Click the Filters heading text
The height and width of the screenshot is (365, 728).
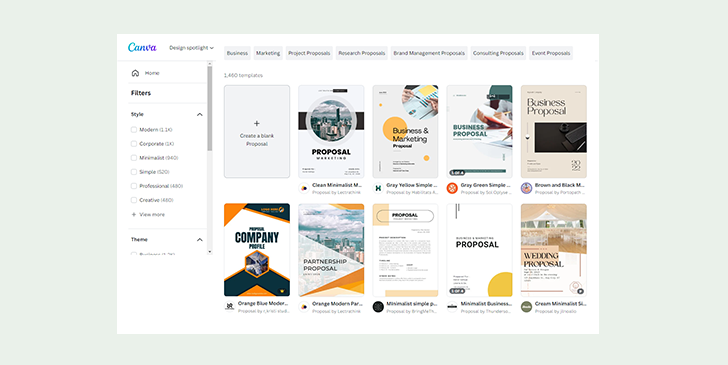coord(141,93)
